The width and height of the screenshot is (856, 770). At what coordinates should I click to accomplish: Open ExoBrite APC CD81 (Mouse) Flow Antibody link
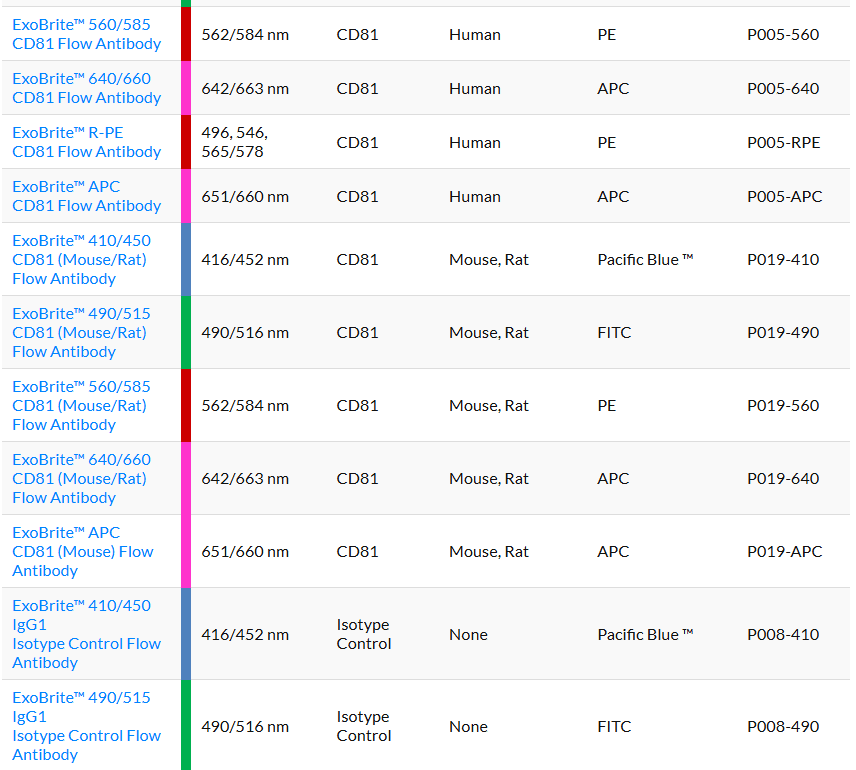point(83,552)
